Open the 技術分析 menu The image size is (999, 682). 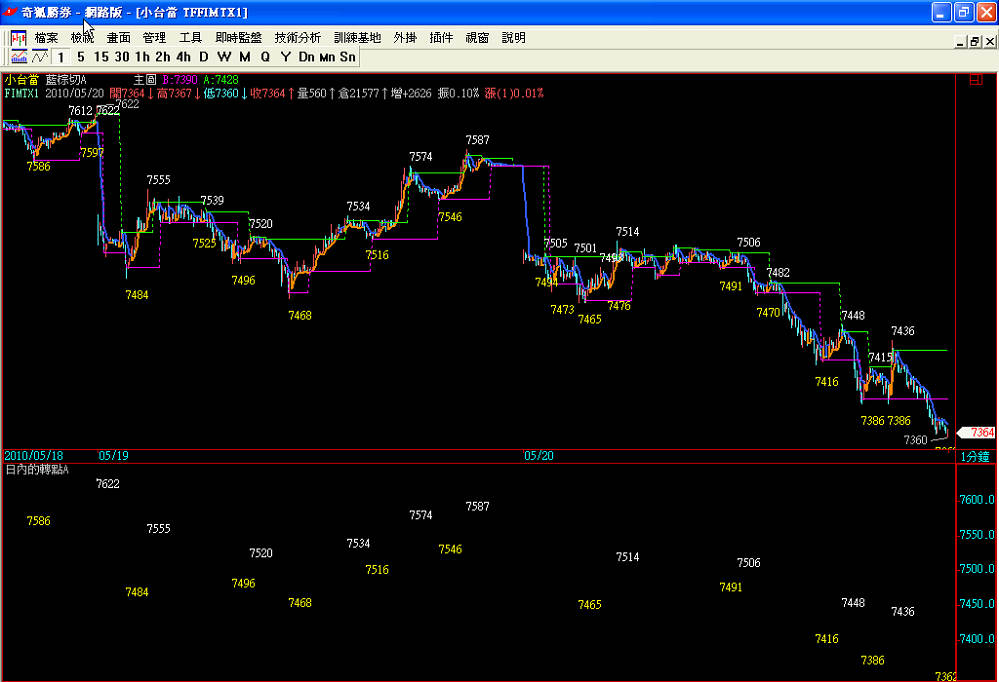coord(298,38)
